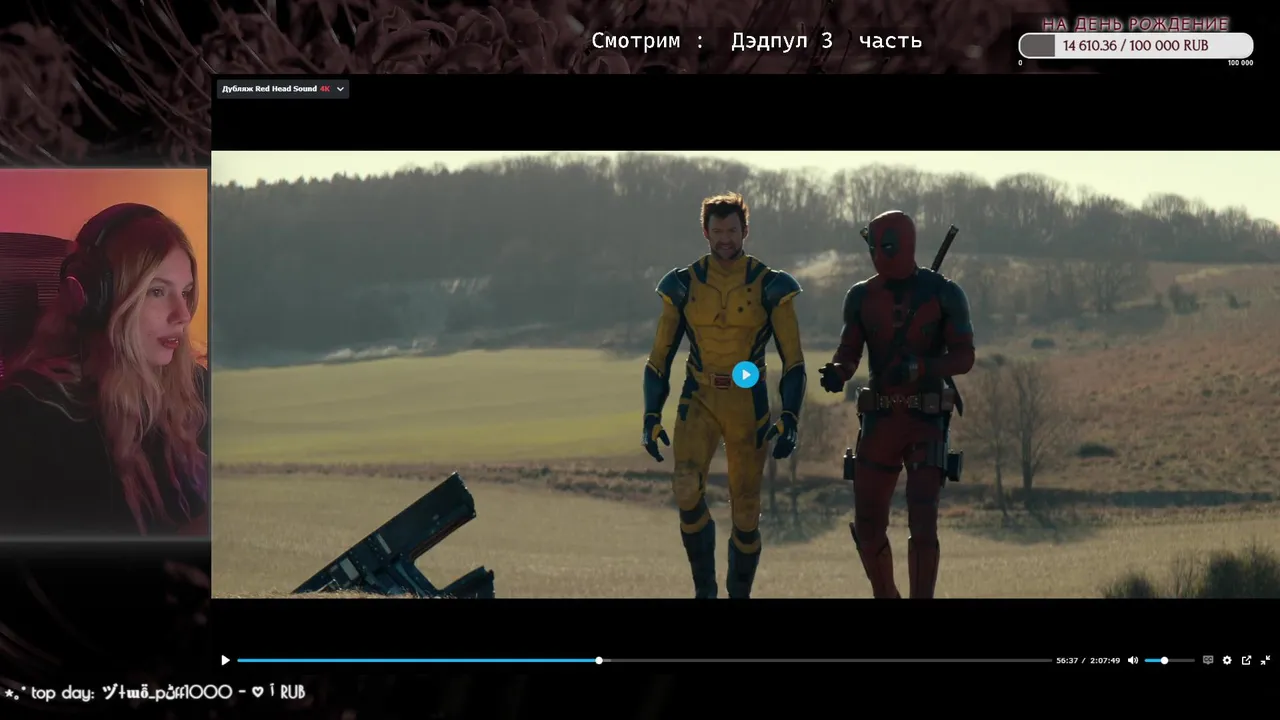Screen dimensions: 1280x720
Task: Click the donation goal progress bar
Action: pyautogui.click(x=1136, y=46)
